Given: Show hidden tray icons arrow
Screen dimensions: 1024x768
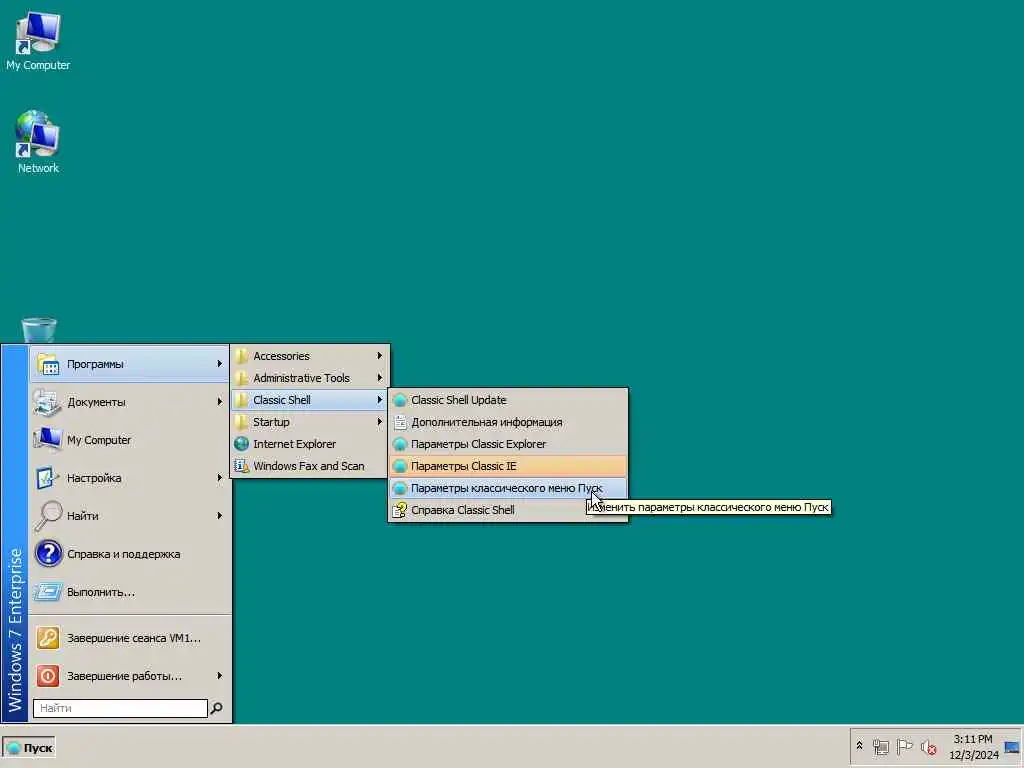Looking at the screenshot, I should [x=859, y=746].
